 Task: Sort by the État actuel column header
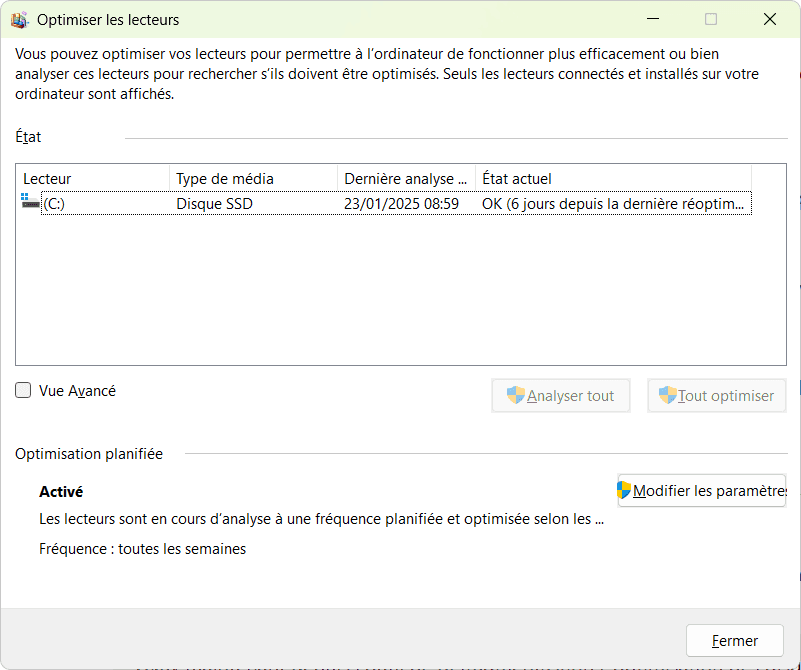click(614, 179)
